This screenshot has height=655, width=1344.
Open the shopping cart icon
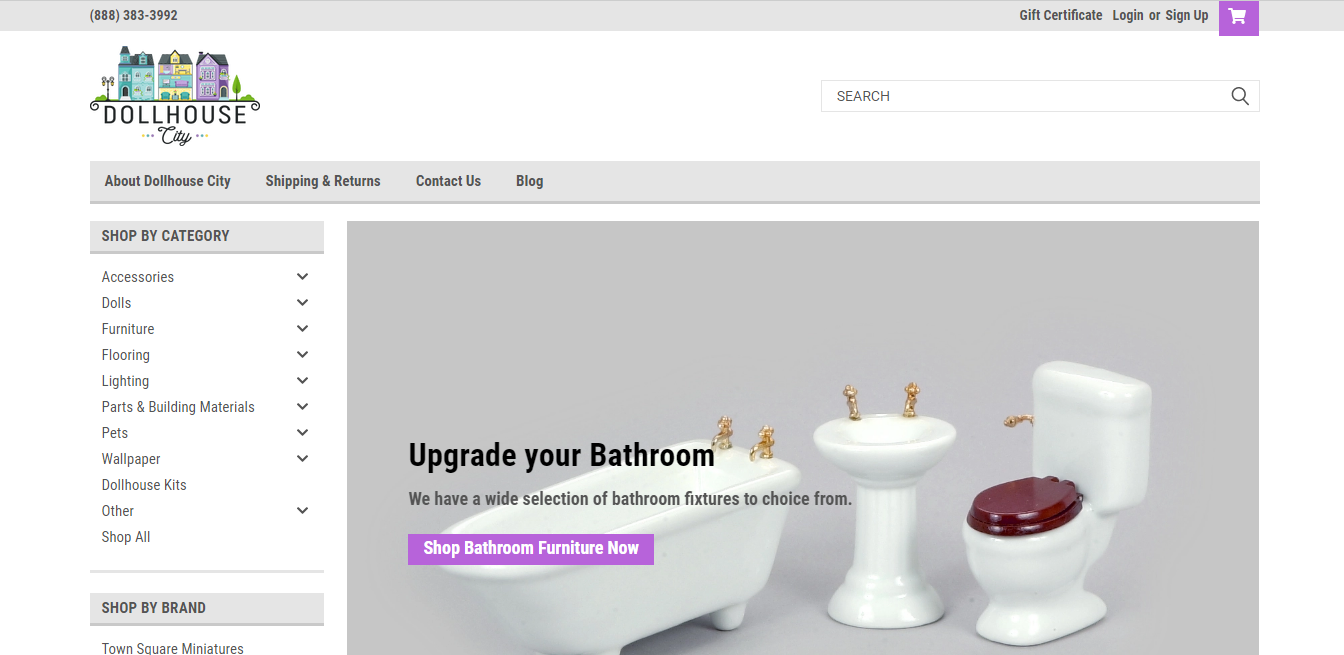(x=1238, y=16)
